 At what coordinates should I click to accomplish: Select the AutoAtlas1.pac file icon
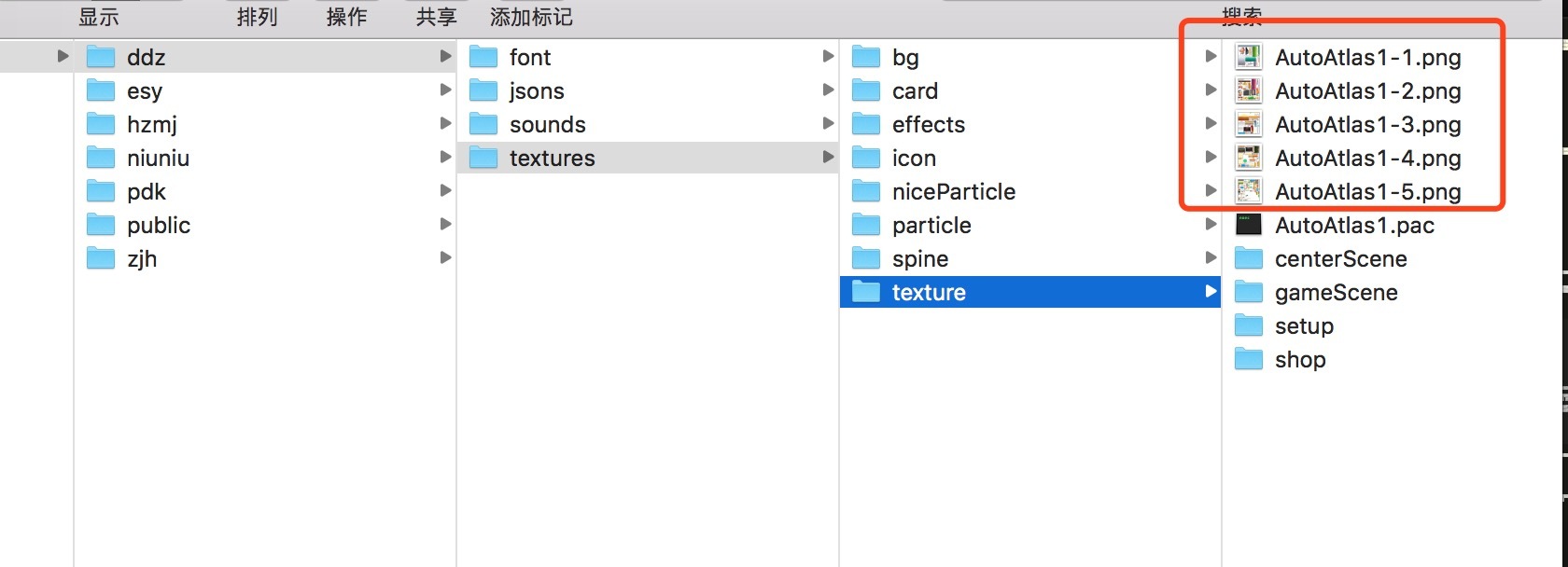pos(1248,225)
